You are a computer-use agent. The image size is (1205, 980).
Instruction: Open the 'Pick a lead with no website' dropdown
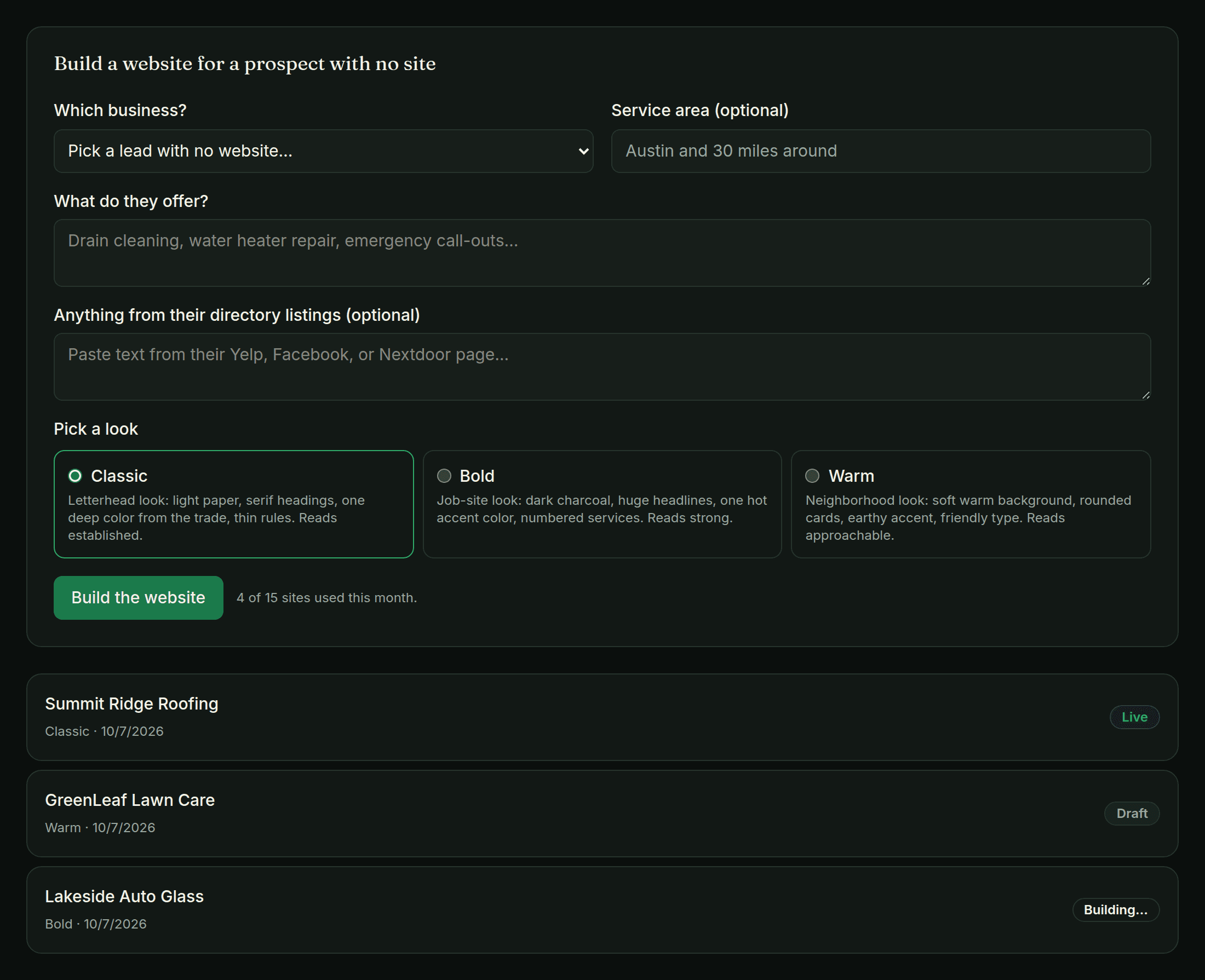click(323, 151)
